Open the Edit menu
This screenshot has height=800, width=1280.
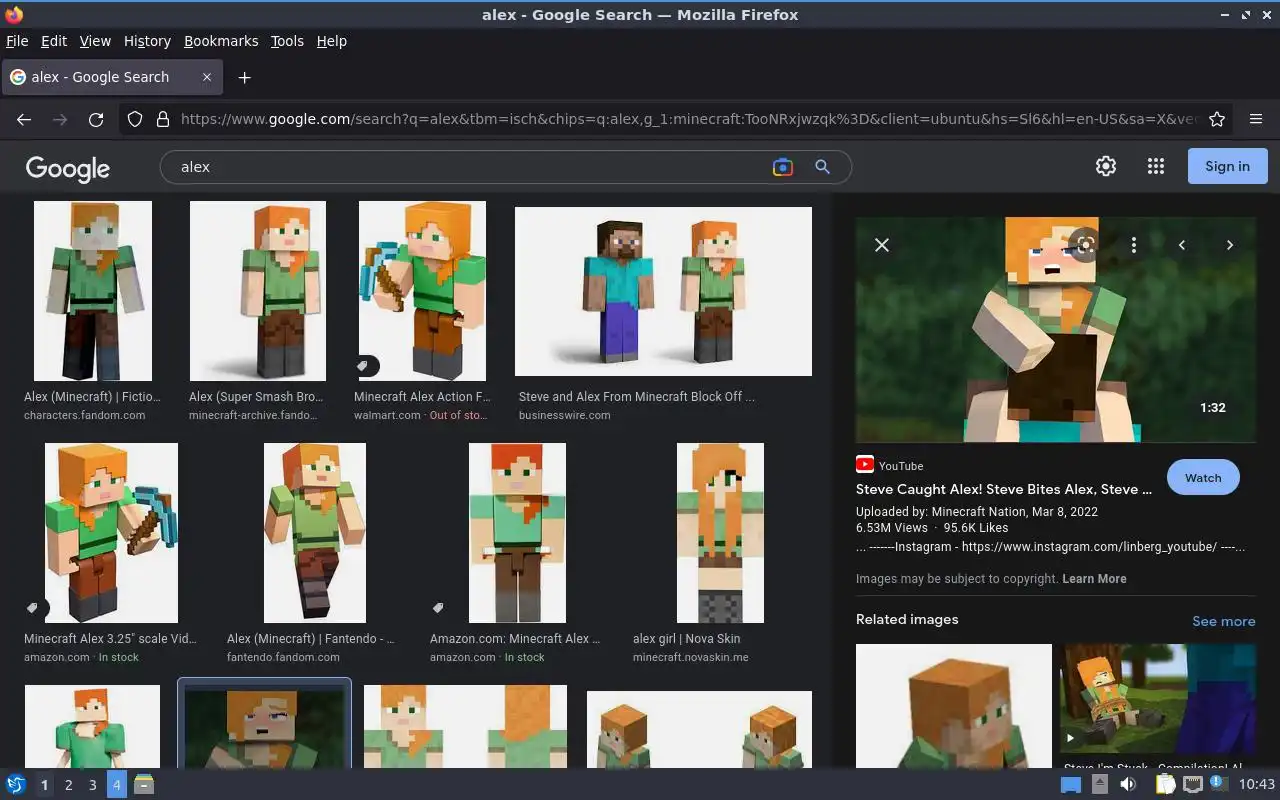tap(54, 41)
